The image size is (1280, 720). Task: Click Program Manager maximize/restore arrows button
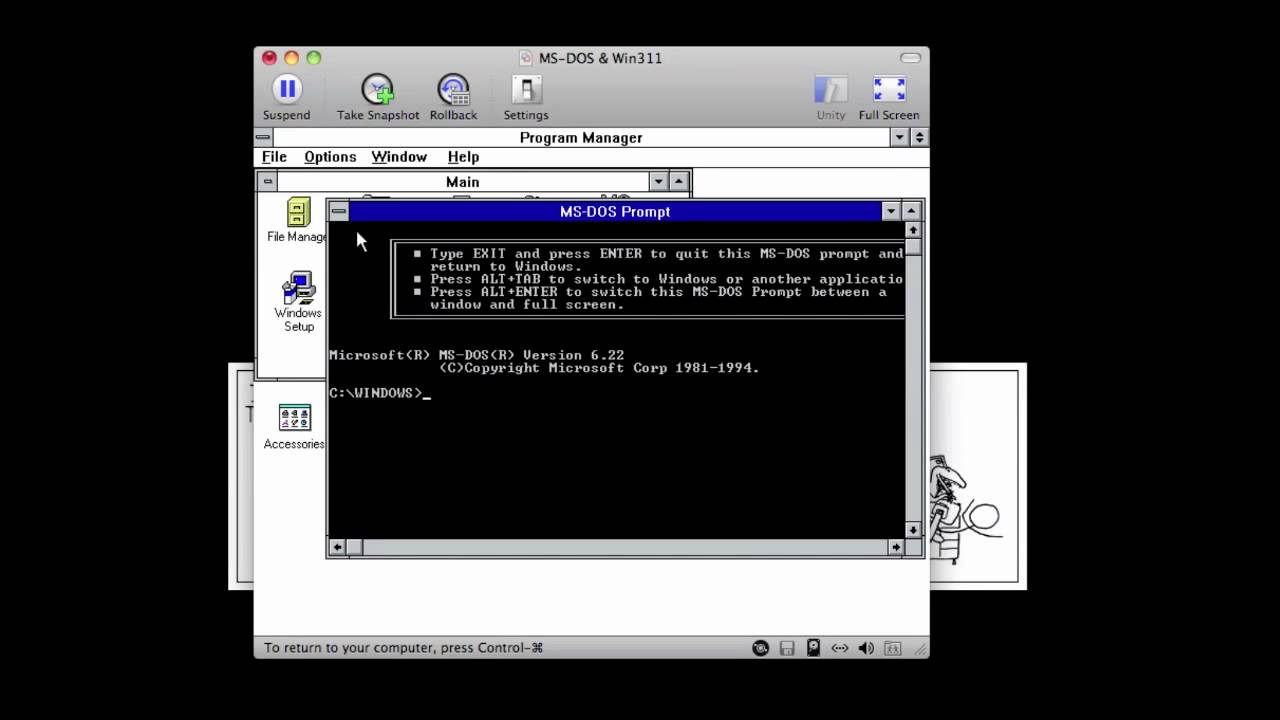pos(920,137)
